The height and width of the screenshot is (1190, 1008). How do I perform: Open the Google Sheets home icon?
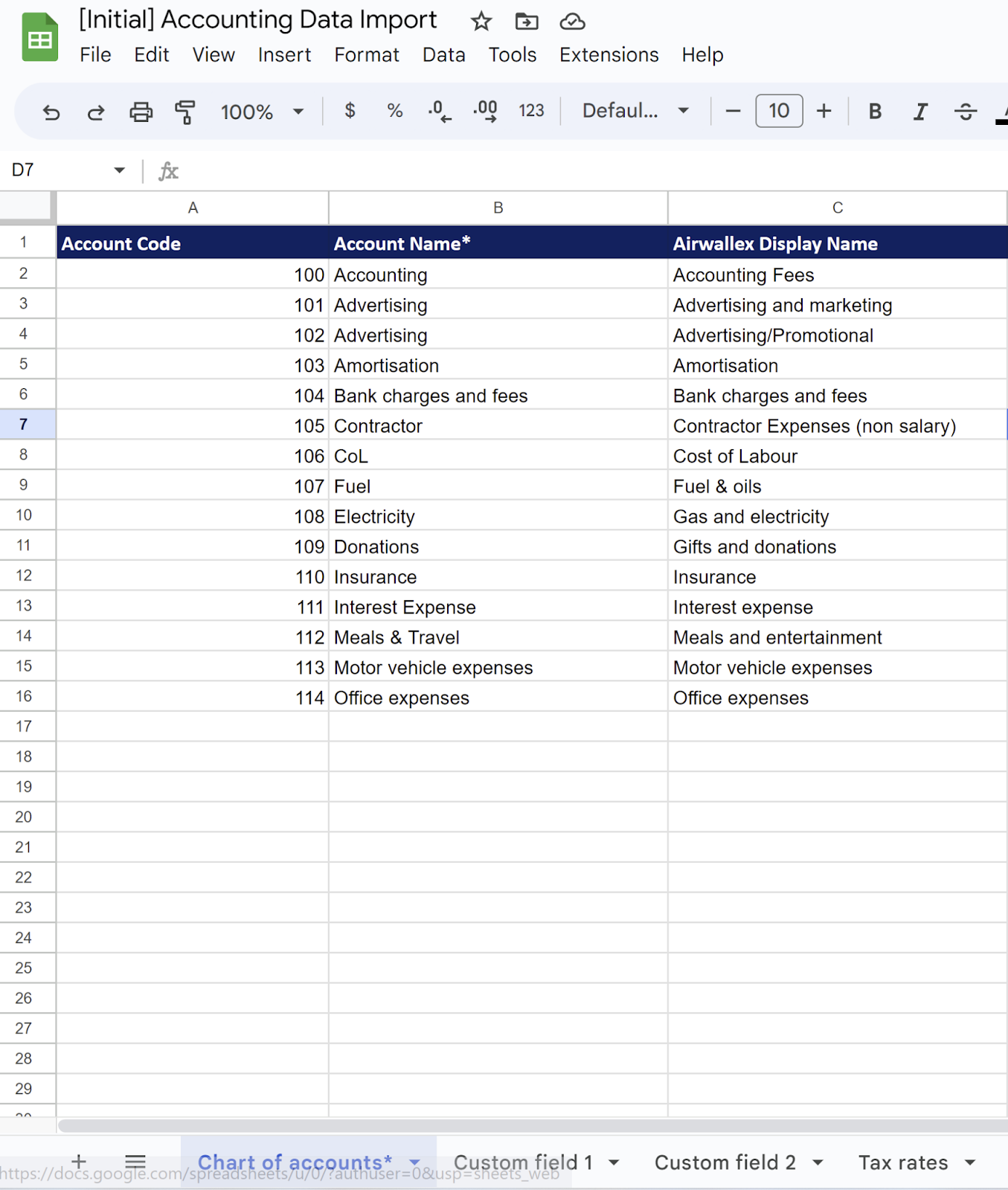pyautogui.click(x=39, y=37)
